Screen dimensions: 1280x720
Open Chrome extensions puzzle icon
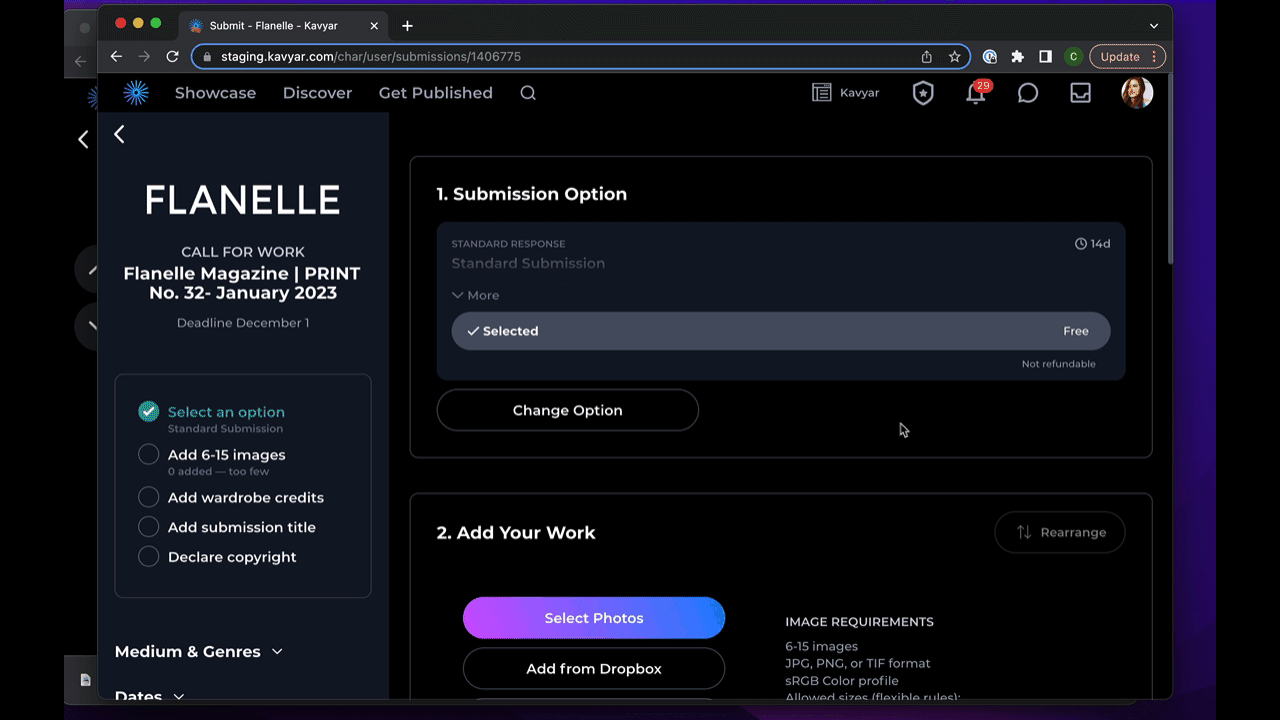point(1018,57)
